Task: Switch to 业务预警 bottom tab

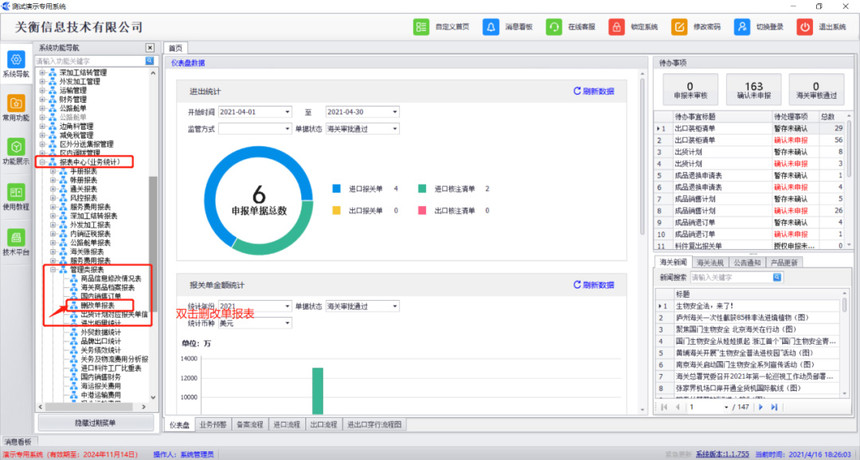Action: pyautogui.click(x=213, y=424)
